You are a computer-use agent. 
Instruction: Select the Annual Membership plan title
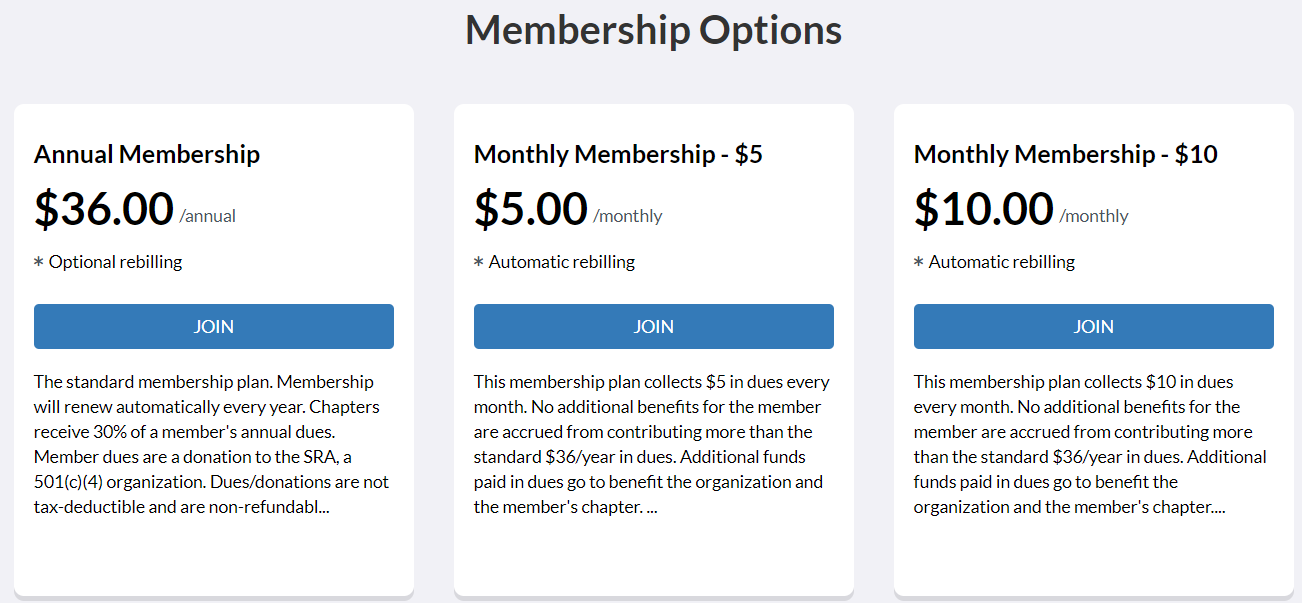(x=147, y=155)
